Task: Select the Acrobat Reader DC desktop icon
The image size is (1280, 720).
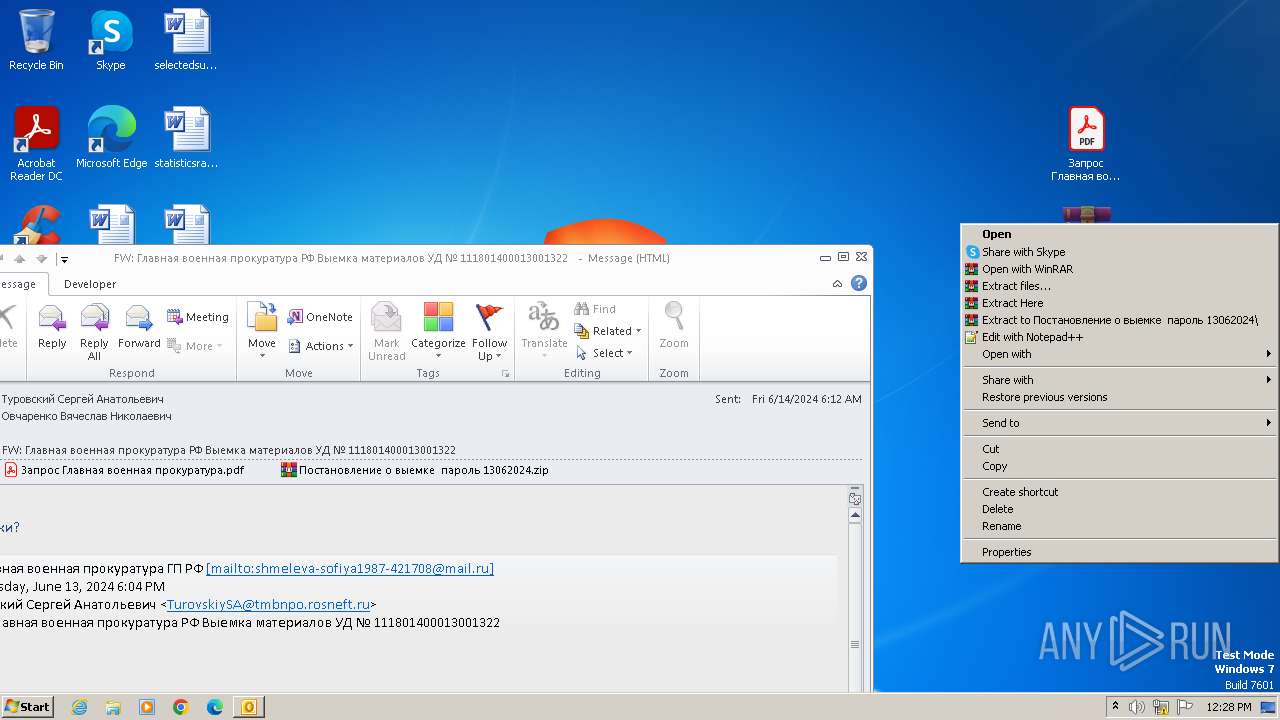Action: click(37, 143)
